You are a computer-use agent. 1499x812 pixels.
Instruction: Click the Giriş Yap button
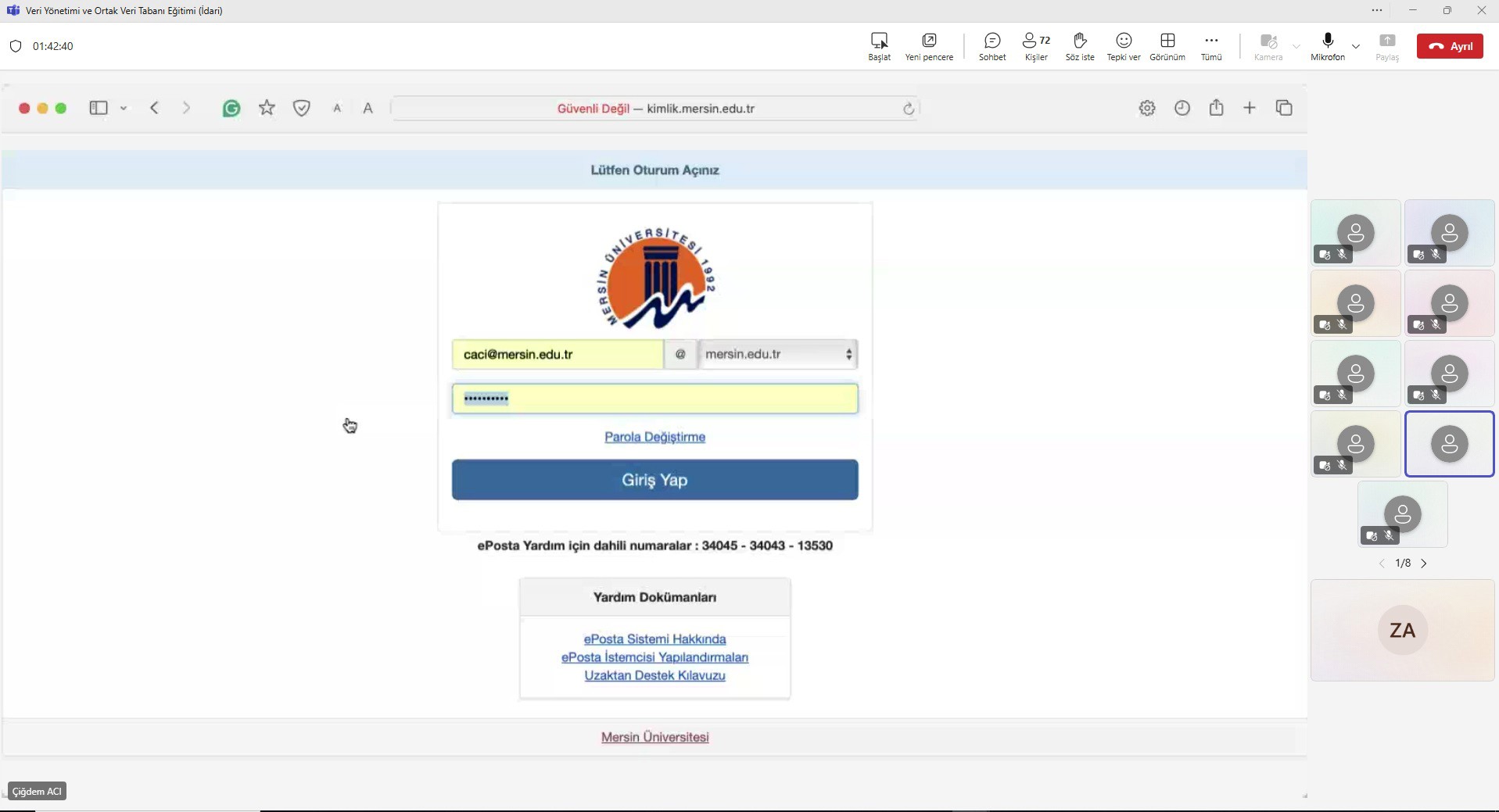(654, 480)
